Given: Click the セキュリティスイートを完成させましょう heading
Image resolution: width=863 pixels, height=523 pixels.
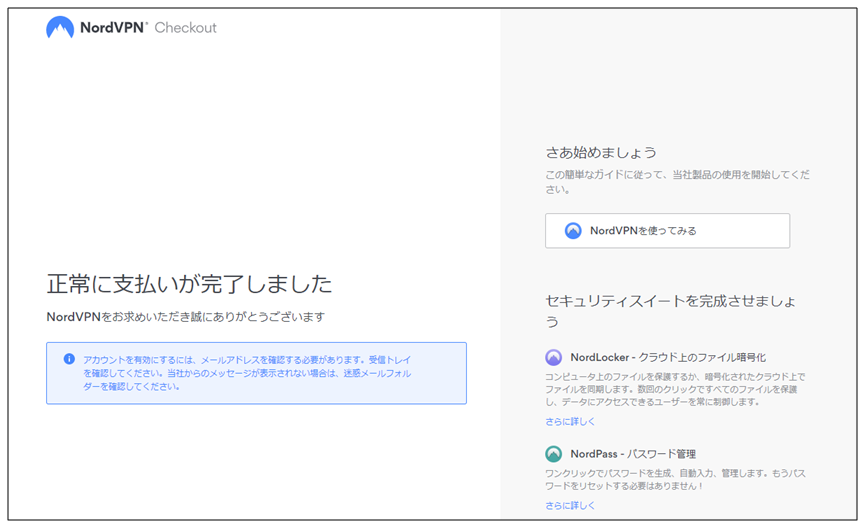Looking at the screenshot, I should coord(670,311).
